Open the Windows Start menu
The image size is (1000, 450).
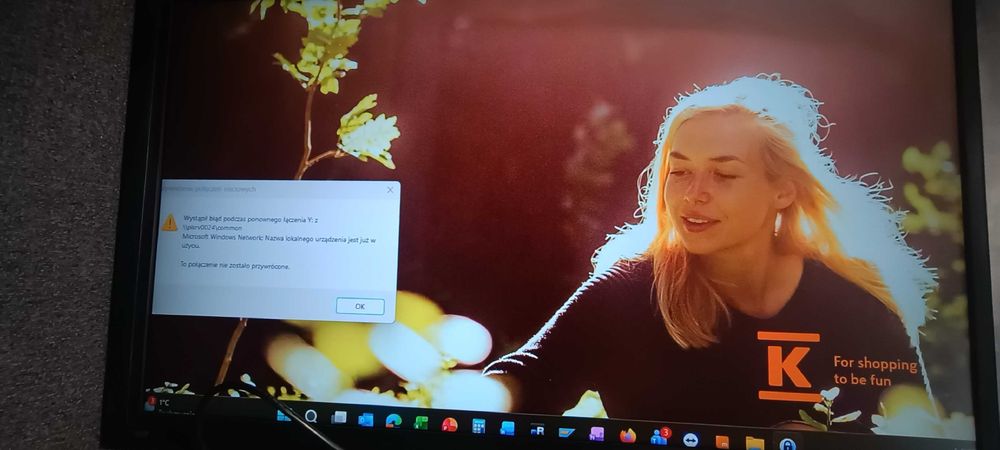click(283, 416)
